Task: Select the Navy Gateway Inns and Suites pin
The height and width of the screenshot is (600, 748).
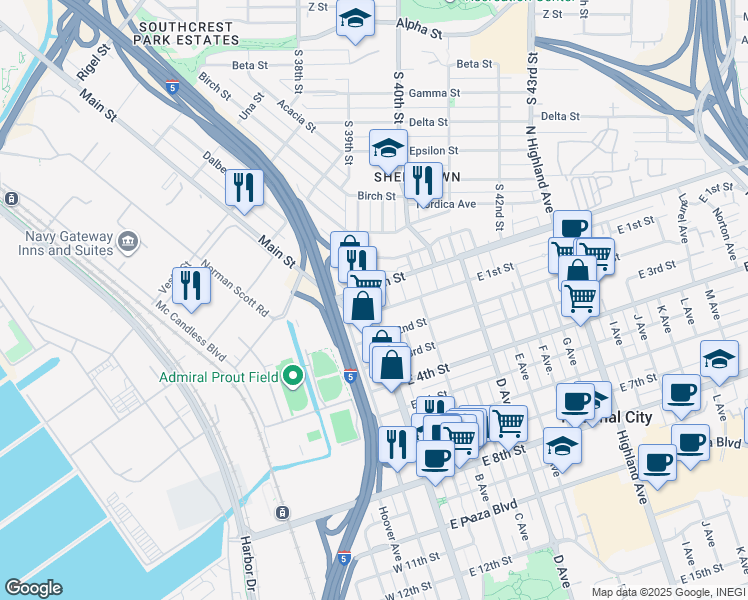Action: pyautogui.click(x=128, y=242)
